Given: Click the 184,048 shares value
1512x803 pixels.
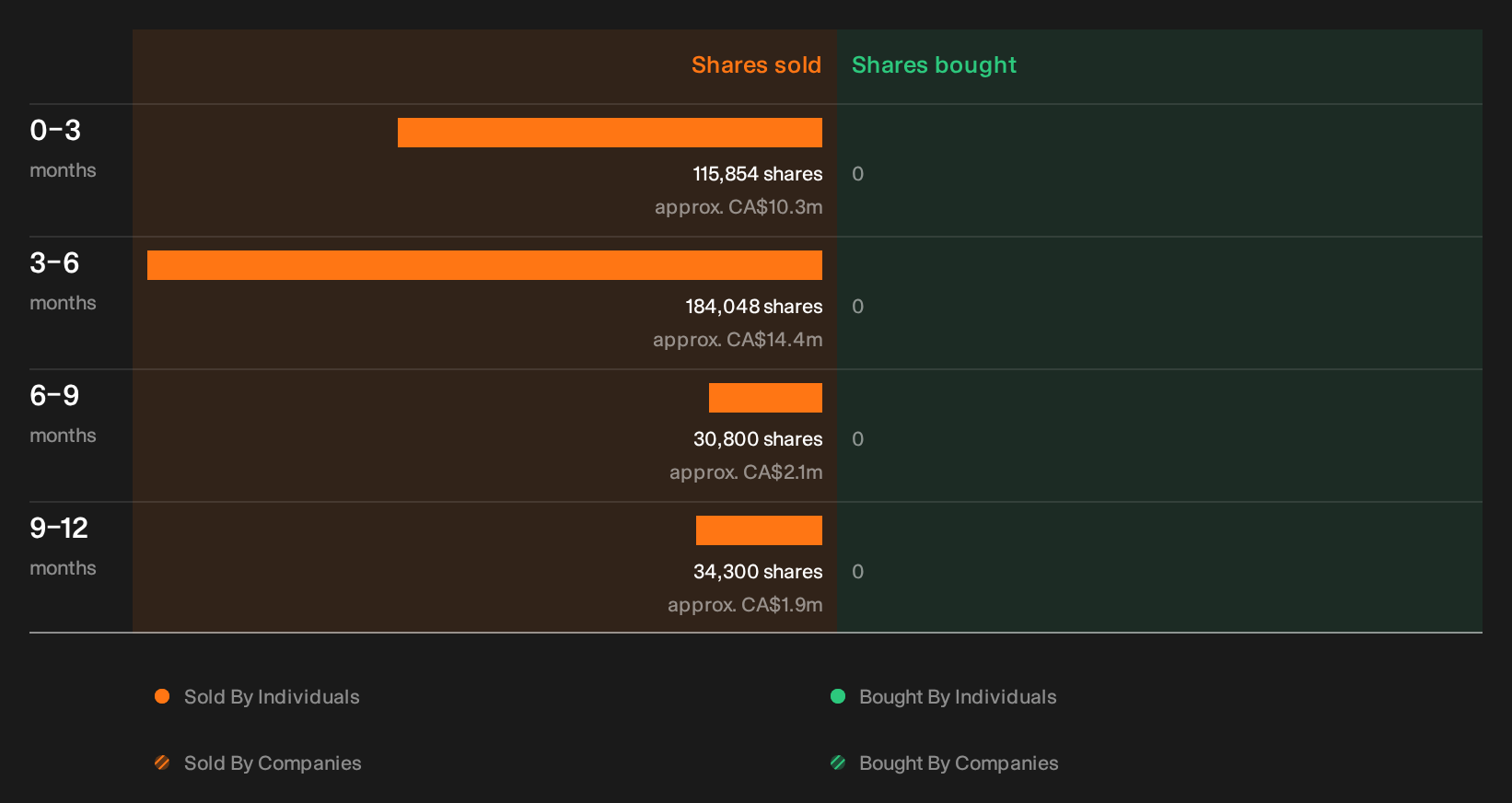Looking at the screenshot, I should (x=754, y=307).
